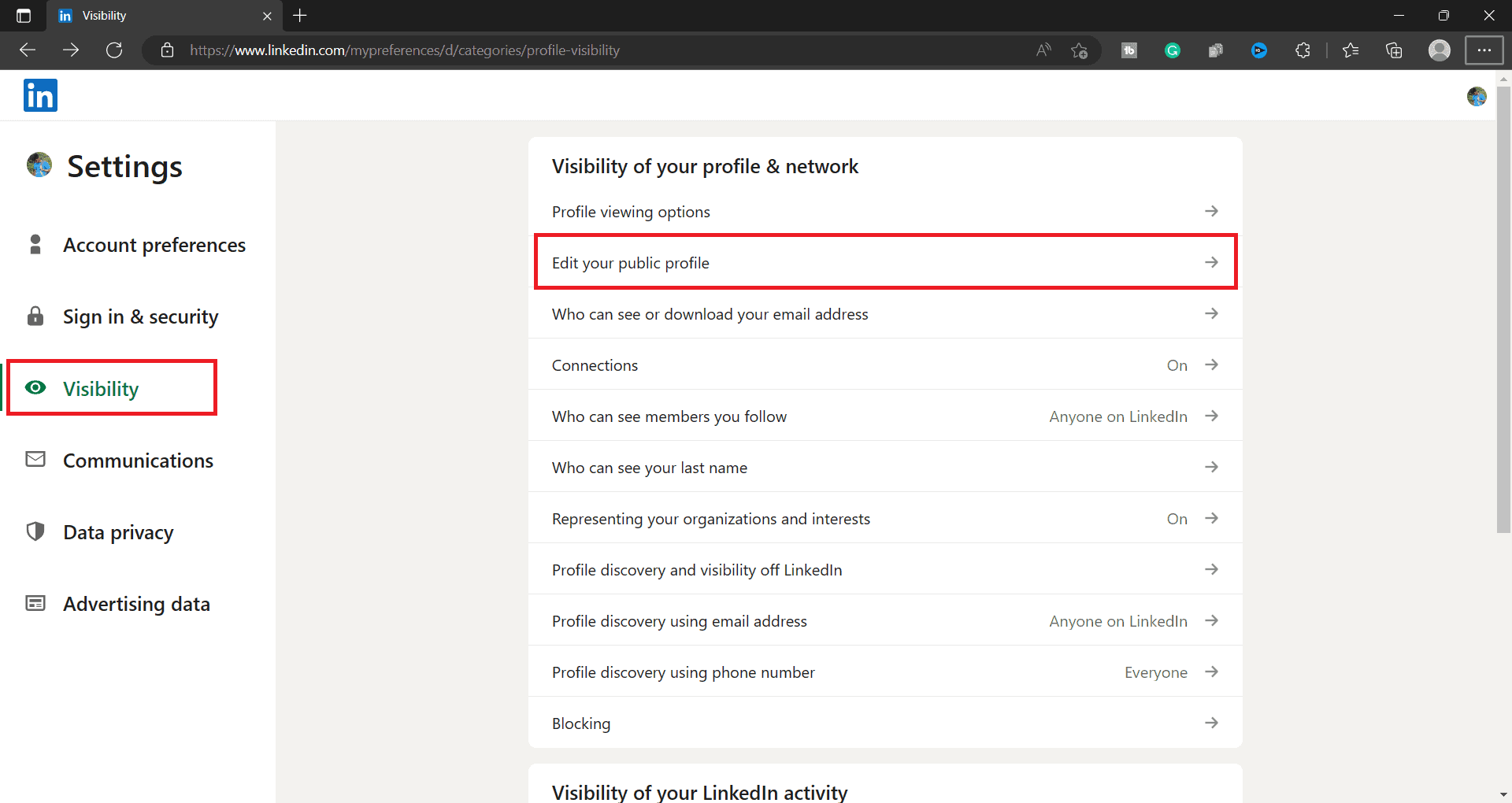Switch to Data privacy settings

pos(118,533)
